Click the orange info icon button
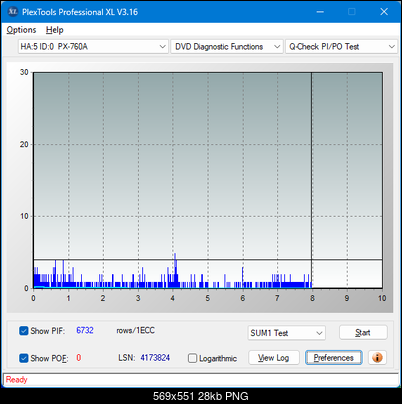The width and height of the screenshot is (402, 404). [x=377, y=358]
